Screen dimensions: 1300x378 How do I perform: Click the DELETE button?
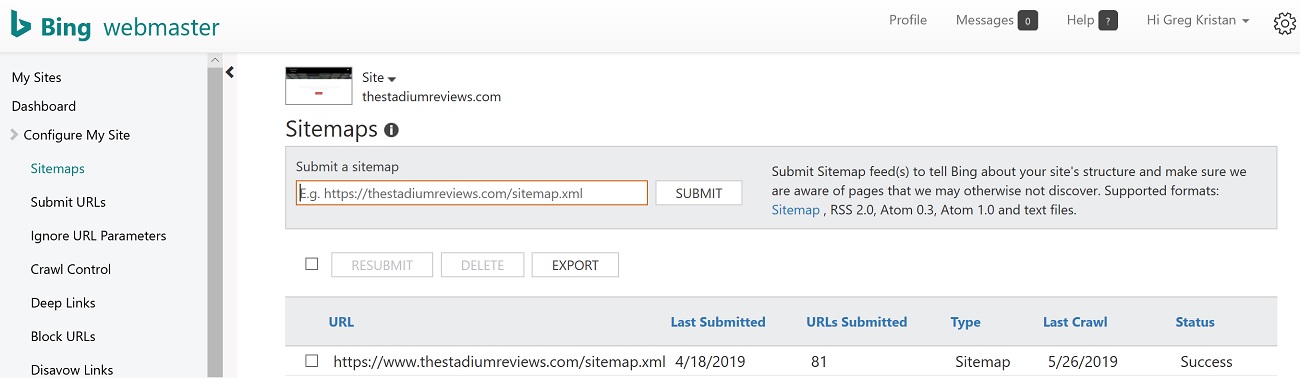pos(482,265)
